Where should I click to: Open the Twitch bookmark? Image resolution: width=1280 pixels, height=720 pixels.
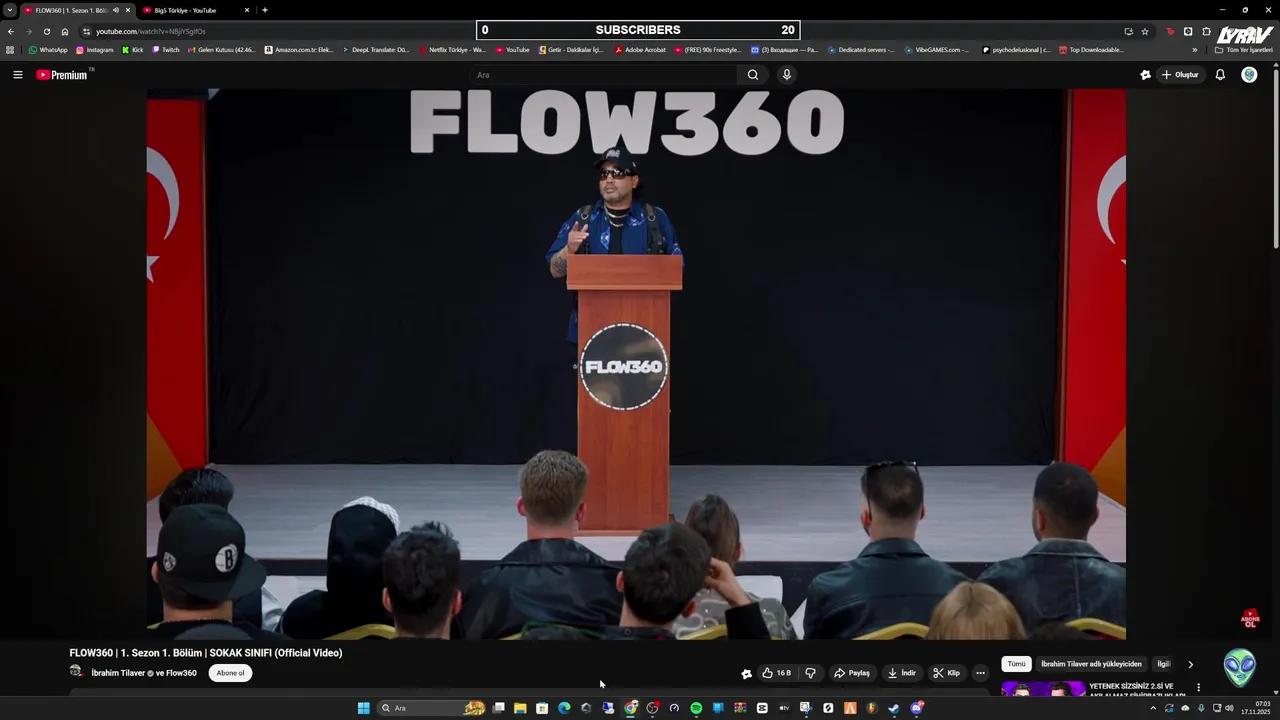pyautogui.click(x=166, y=49)
